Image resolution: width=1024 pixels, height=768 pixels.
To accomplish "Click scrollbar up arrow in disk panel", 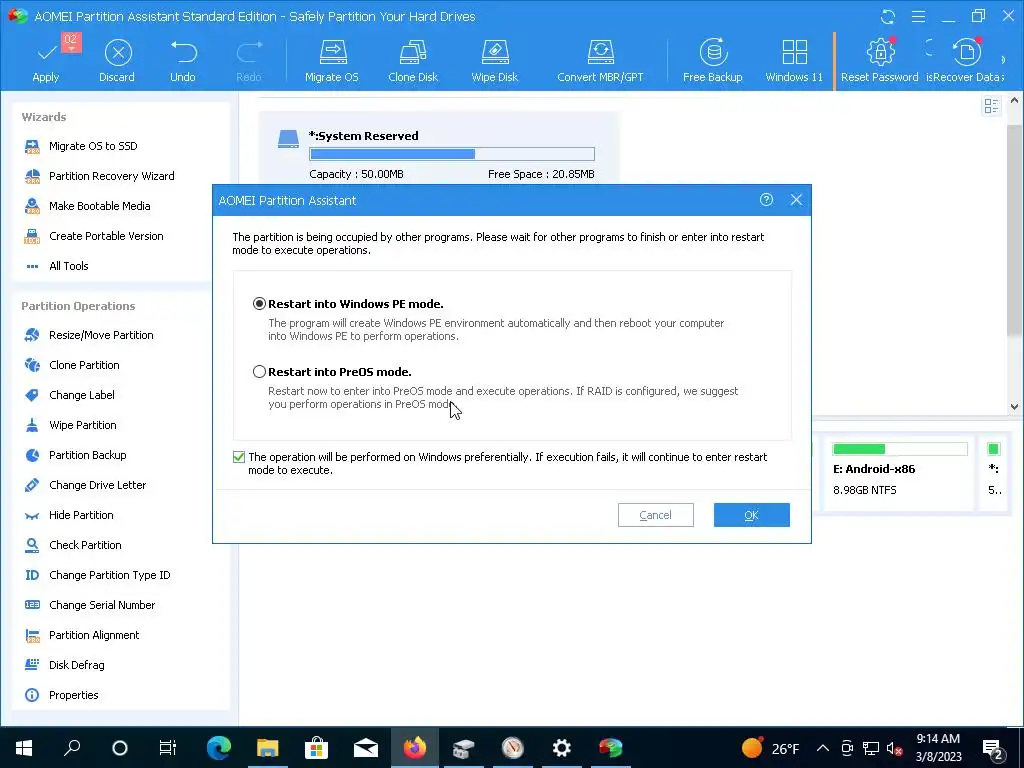I will 1014,101.
